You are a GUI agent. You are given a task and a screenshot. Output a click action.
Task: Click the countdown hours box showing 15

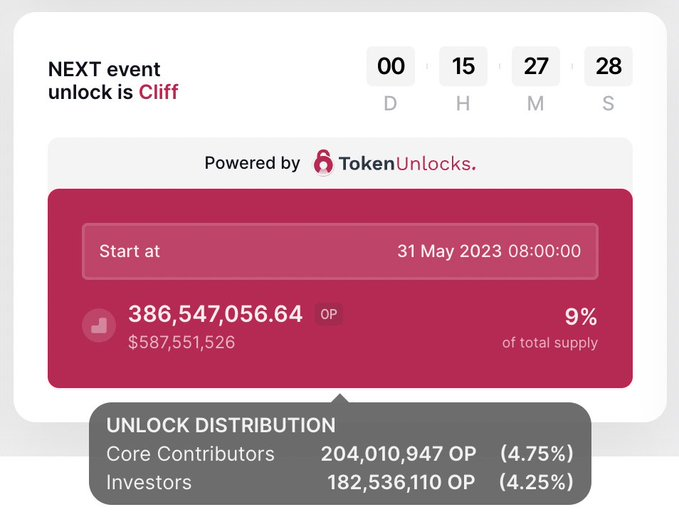click(463, 66)
